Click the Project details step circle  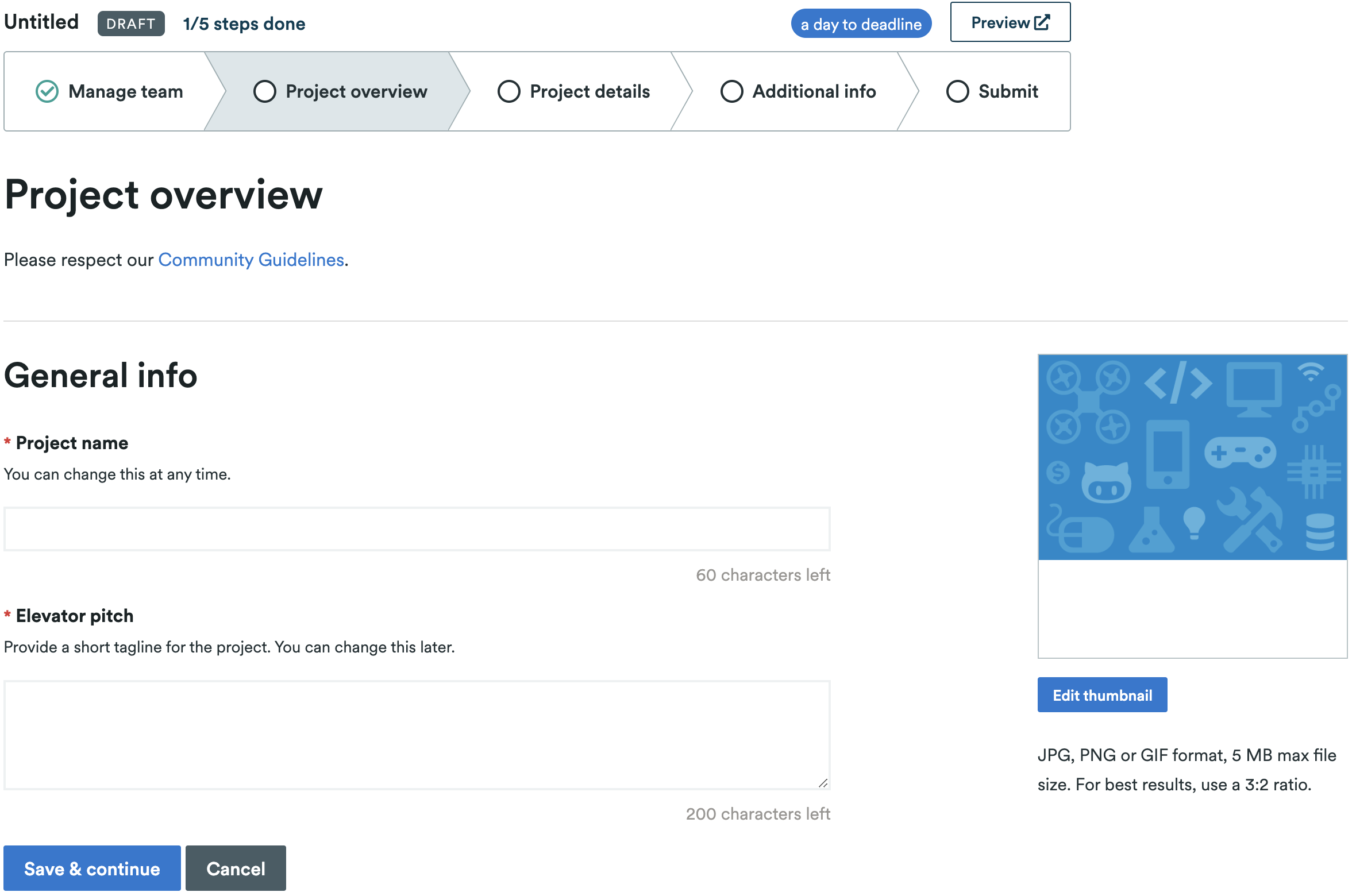(x=509, y=91)
